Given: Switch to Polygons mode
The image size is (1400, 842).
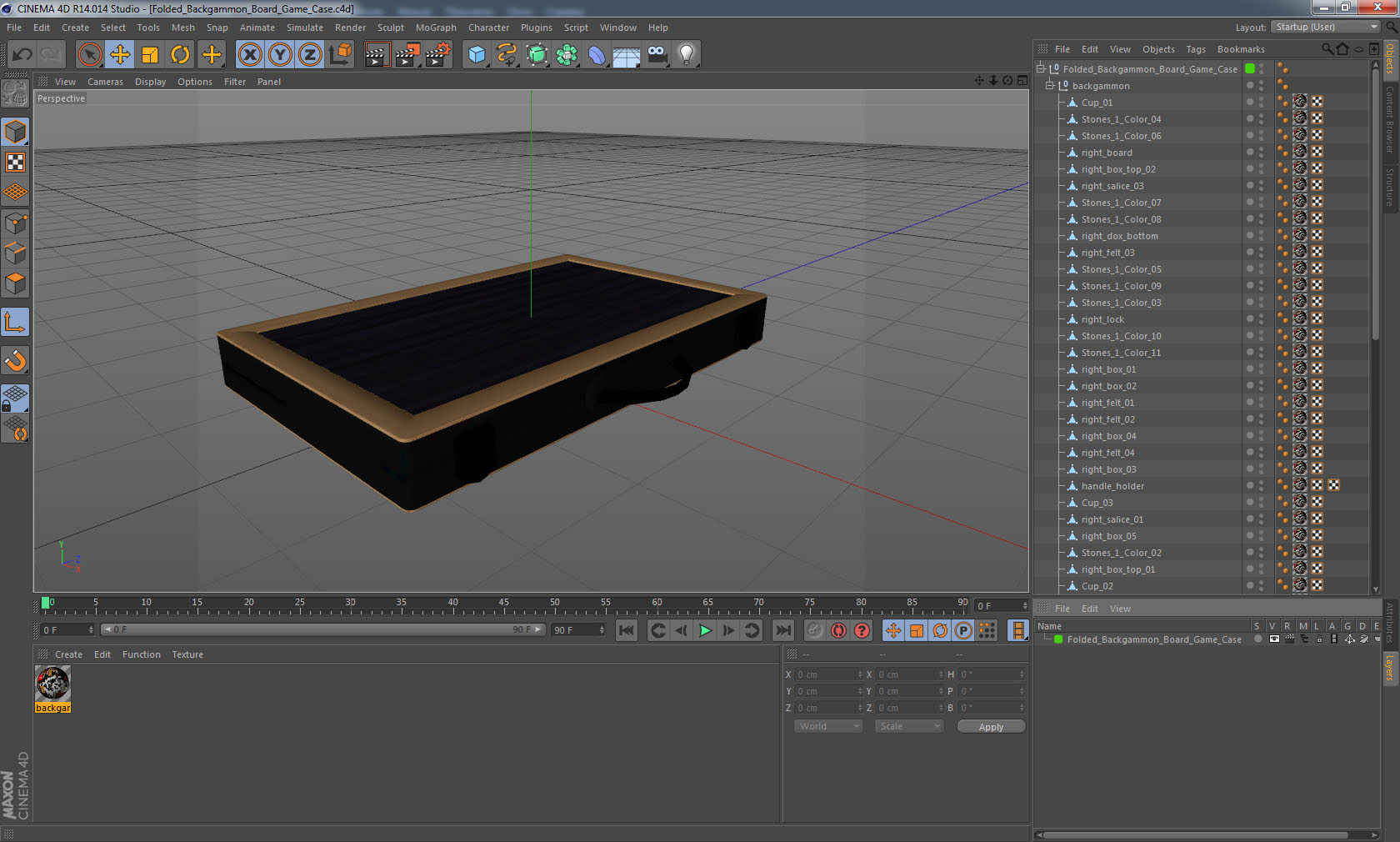Looking at the screenshot, I should point(16,283).
